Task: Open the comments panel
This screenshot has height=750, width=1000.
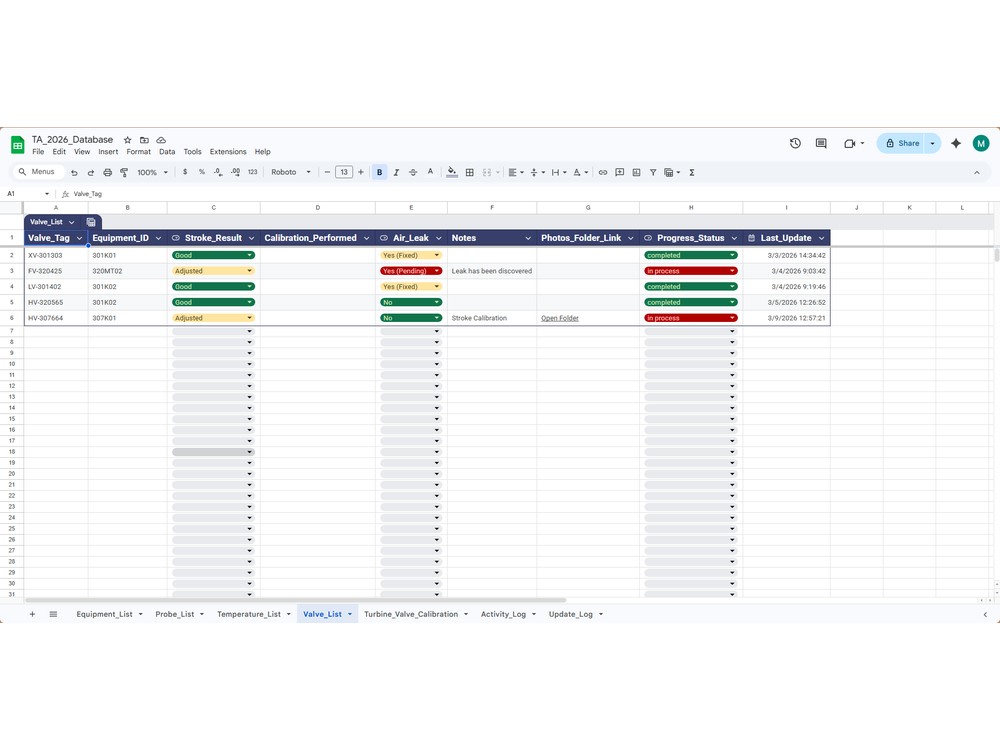Action: (x=821, y=143)
